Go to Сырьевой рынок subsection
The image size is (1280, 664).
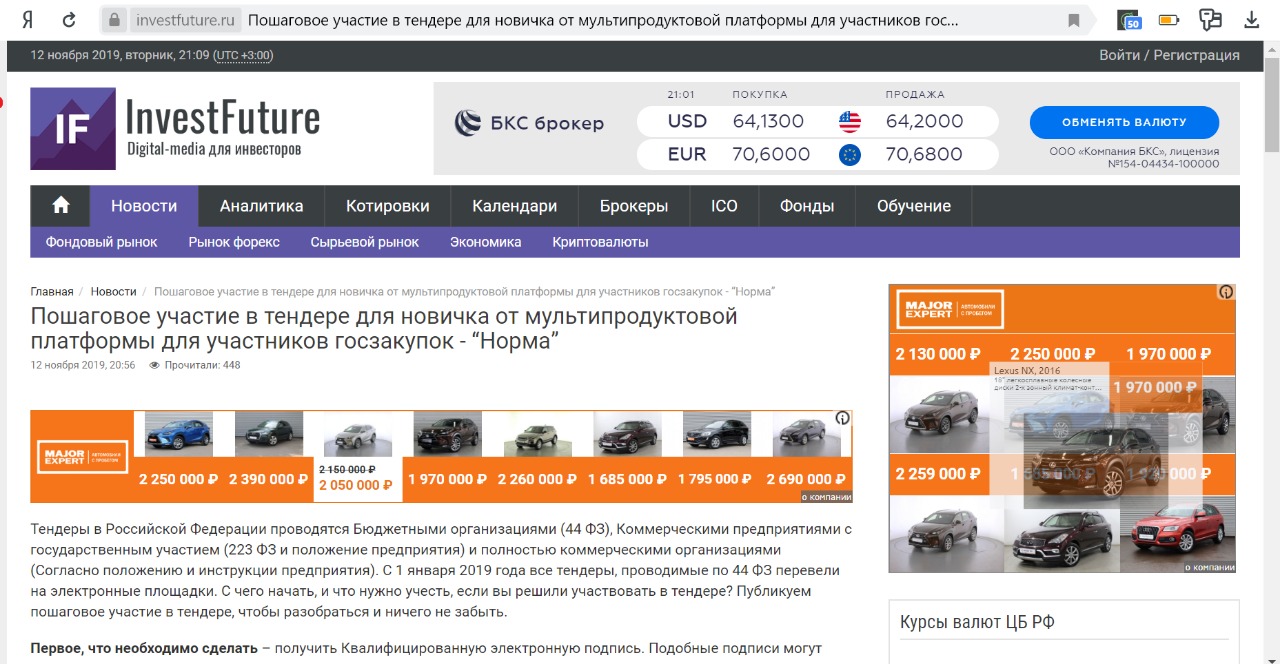click(365, 242)
